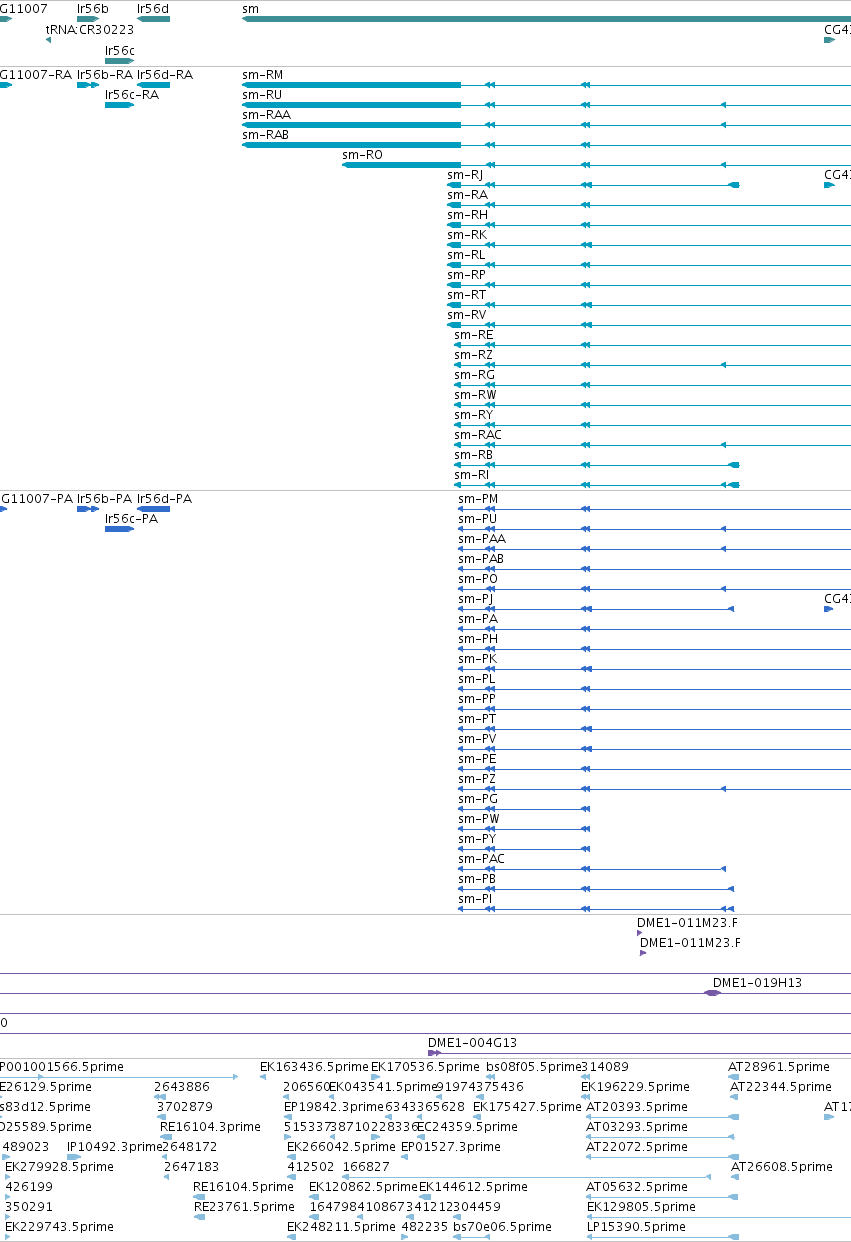The width and height of the screenshot is (851, 1242).
Task: Click the Ir56d gene arrow glyph
Action: point(153,19)
